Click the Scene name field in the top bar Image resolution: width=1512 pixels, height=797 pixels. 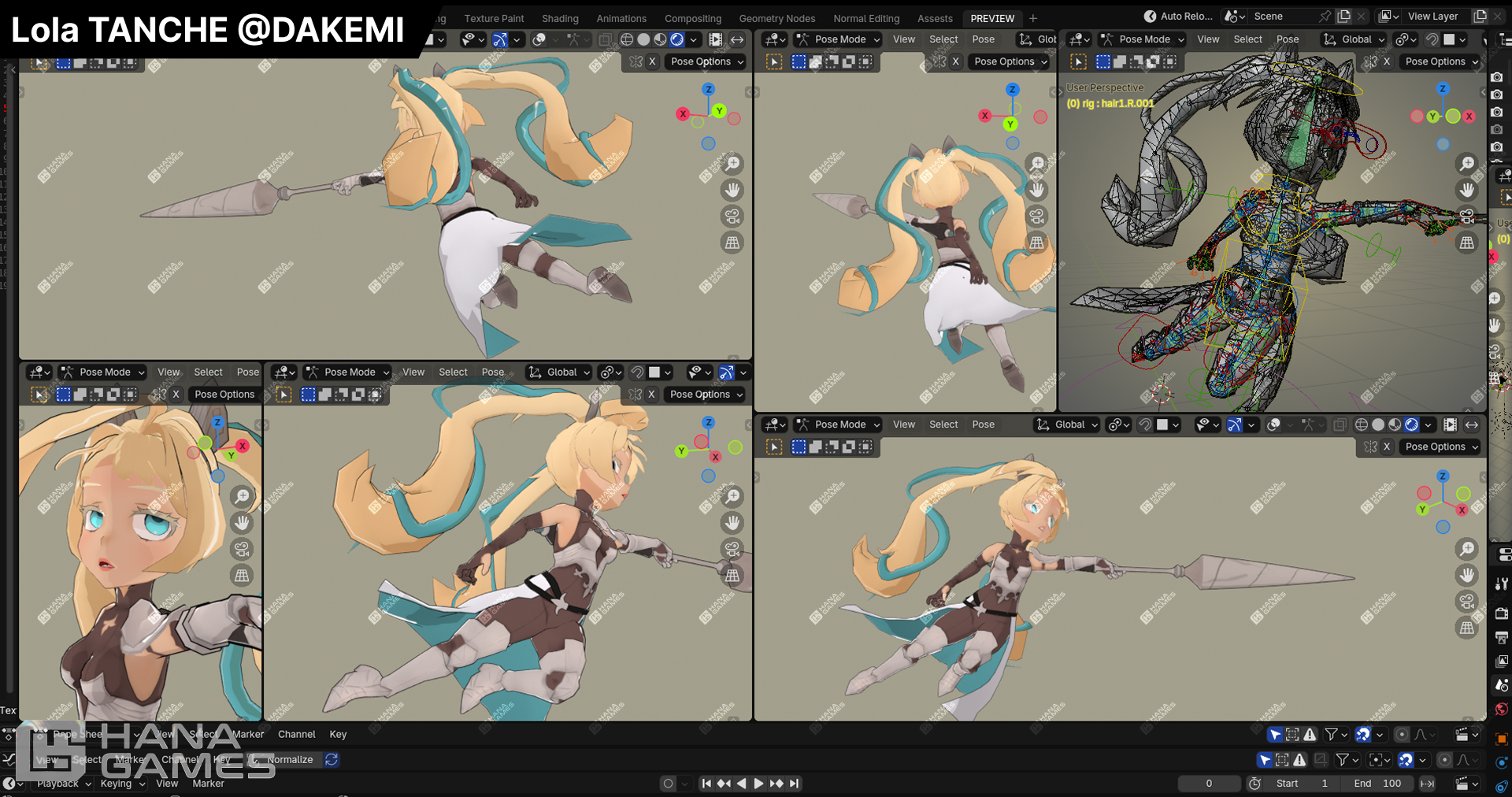click(x=1282, y=17)
